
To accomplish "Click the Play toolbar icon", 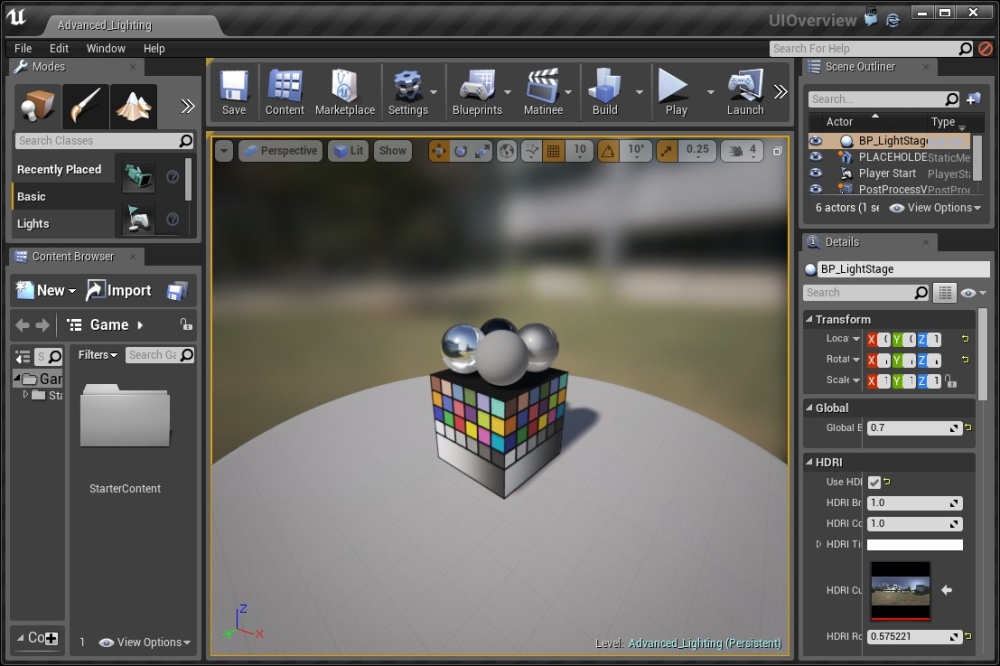I will [x=675, y=92].
